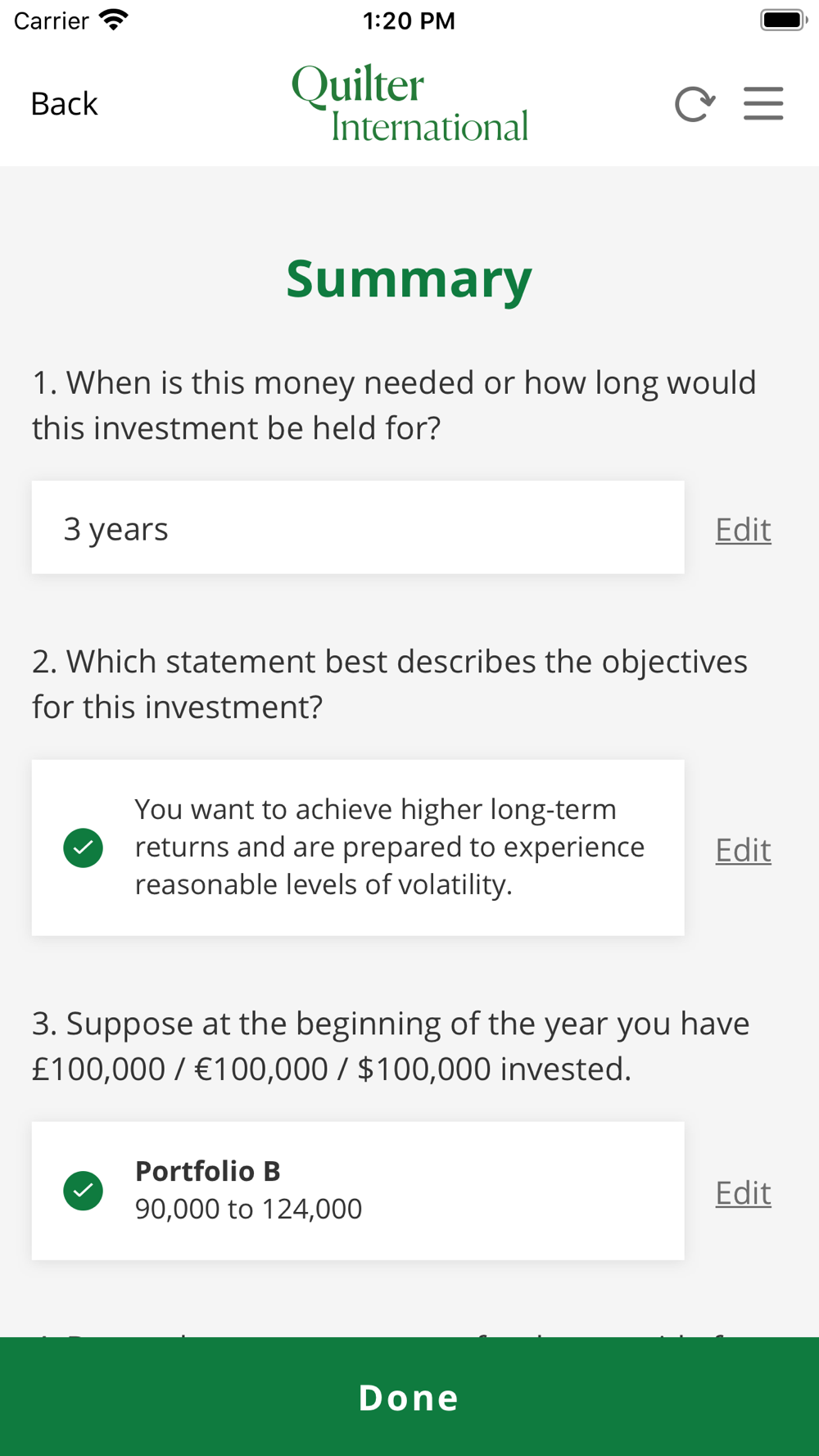Image resolution: width=819 pixels, height=1456 pixels.
Task: Edit the investment objectives answer
Action: coord(743,849)
